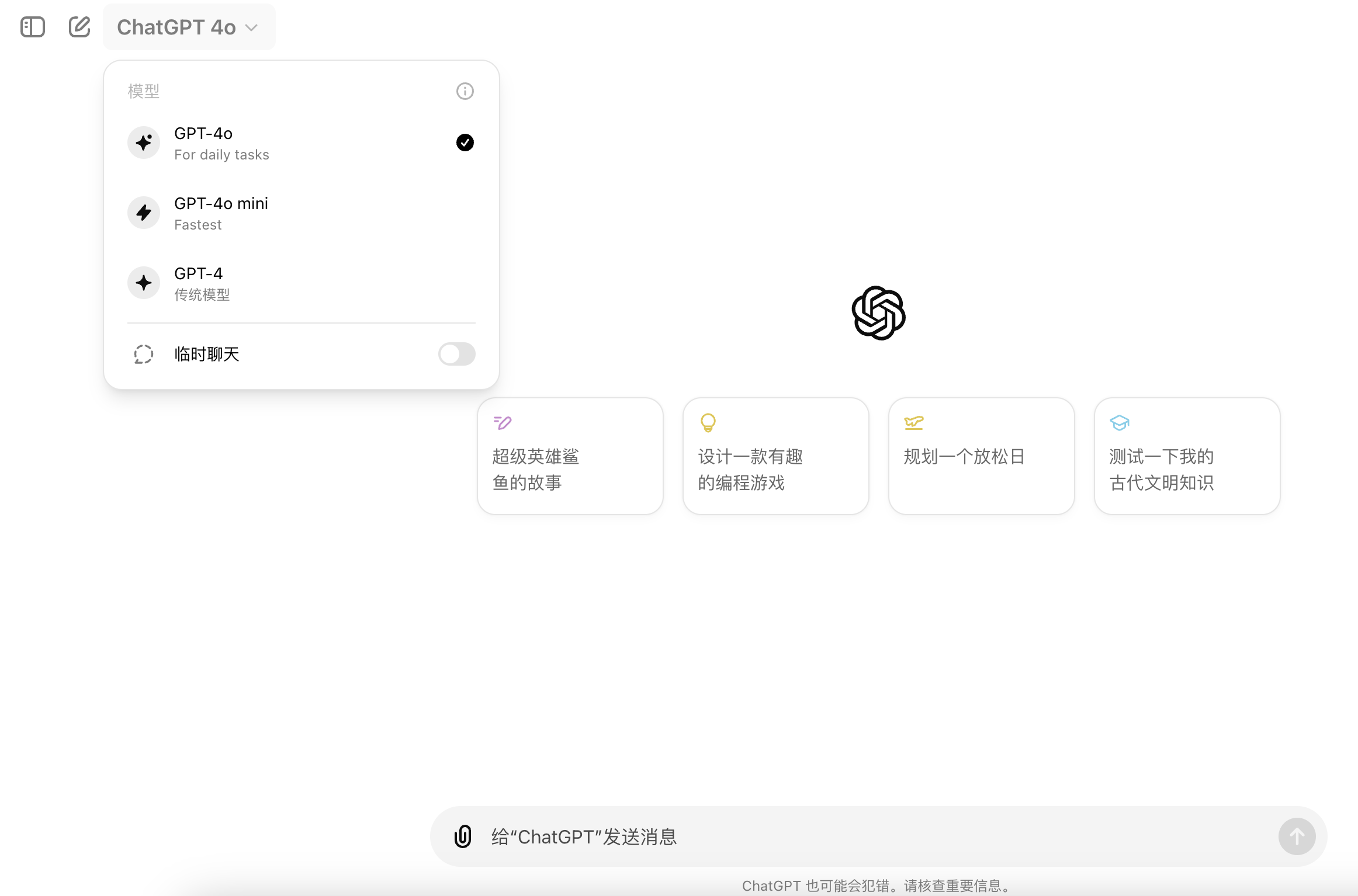This screenshot has width=1358, height=896.
Task: Open the 规划一个放松日 suggestion card
Action: pyautogui.click(x=982, y=456)
